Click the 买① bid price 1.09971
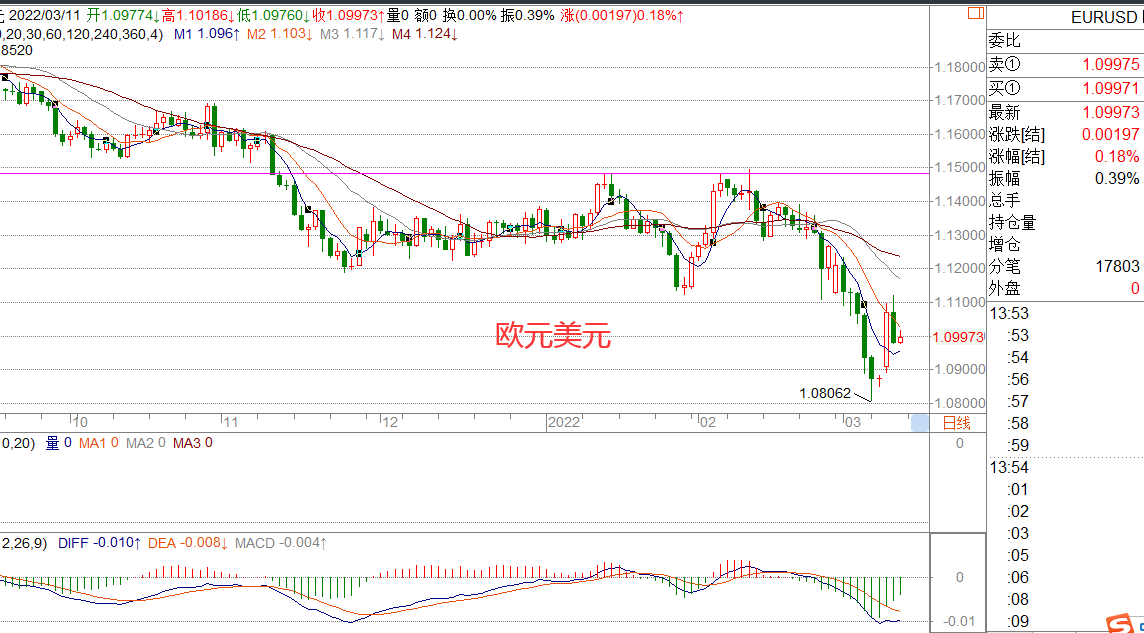The image size is (1144, 633). coord(1108,89)
